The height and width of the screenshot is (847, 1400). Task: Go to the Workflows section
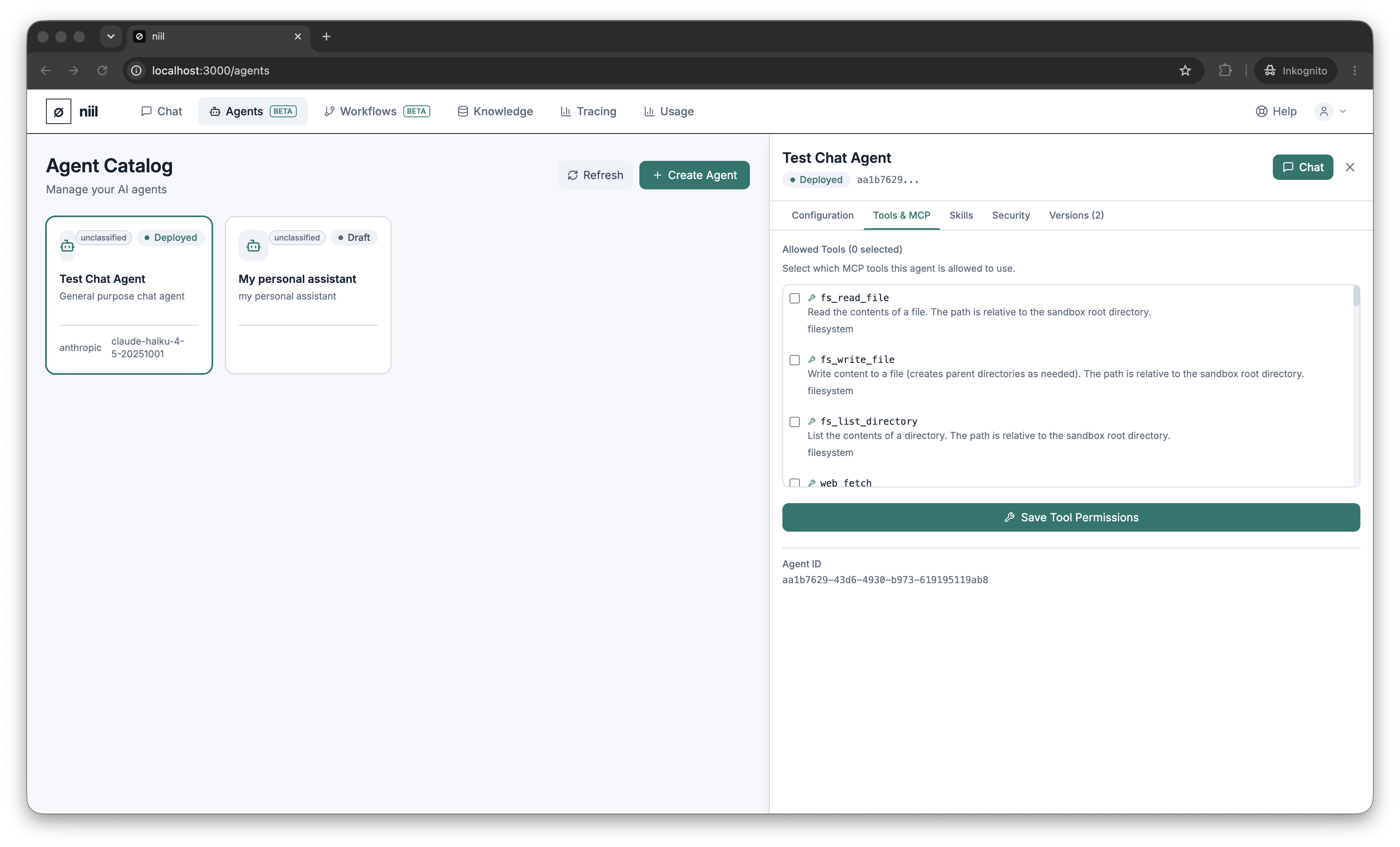click(x=377, y=111)
